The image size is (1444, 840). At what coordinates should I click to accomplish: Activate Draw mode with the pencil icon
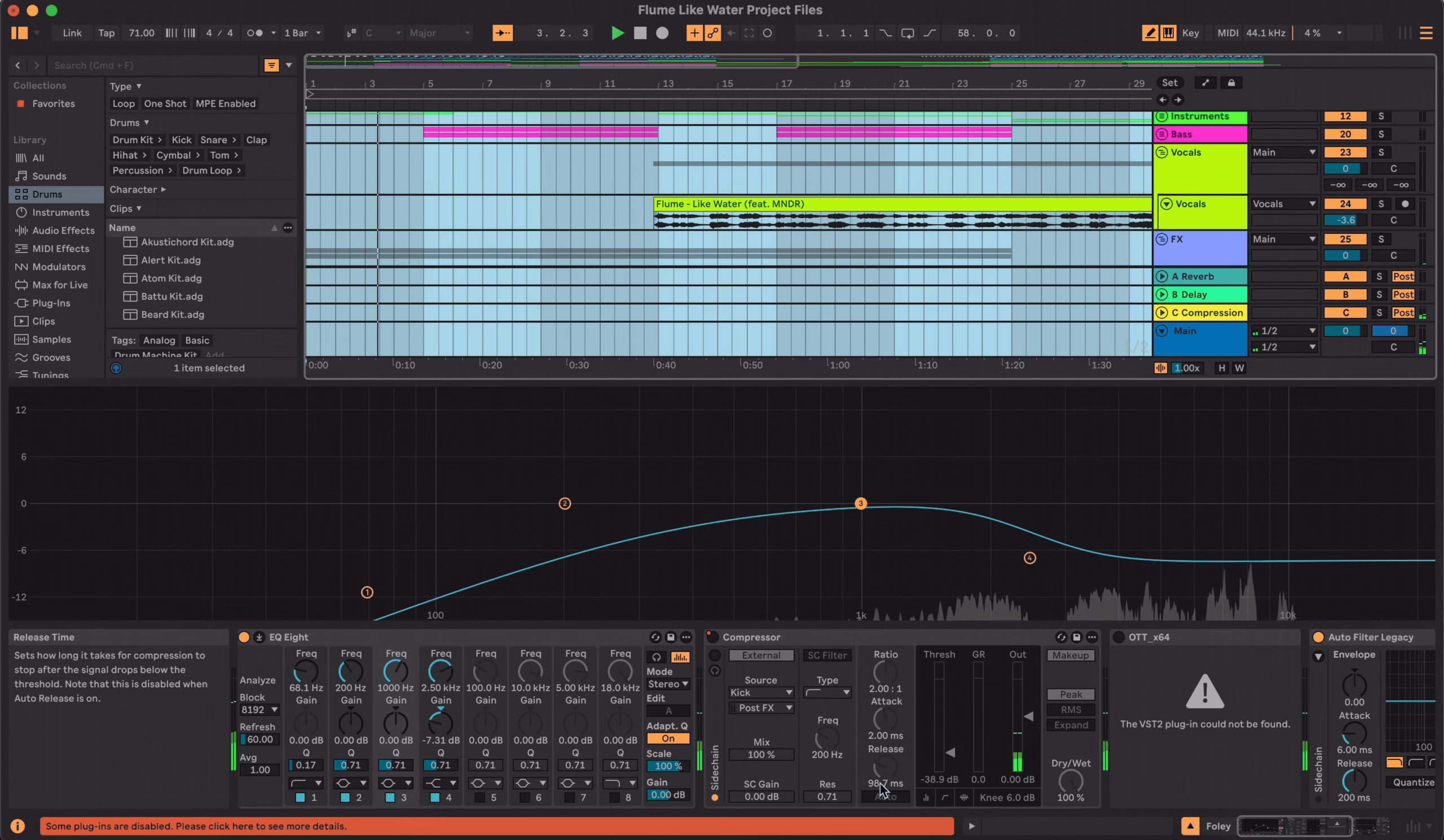coord(1150,33)
